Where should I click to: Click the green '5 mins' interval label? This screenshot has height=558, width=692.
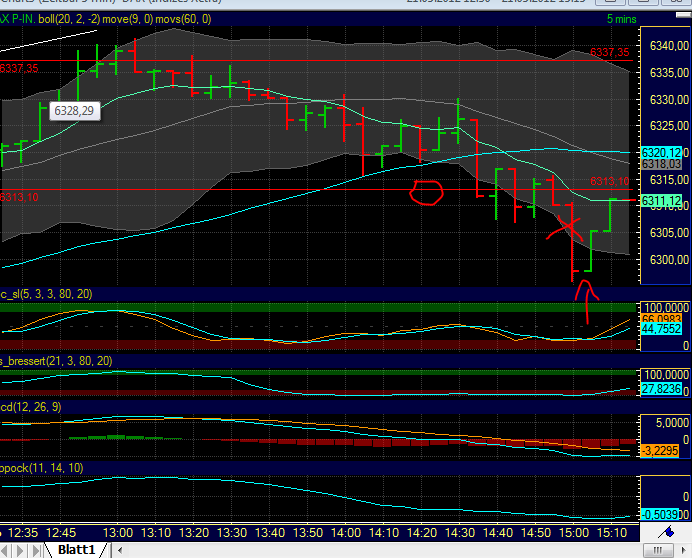621,19
